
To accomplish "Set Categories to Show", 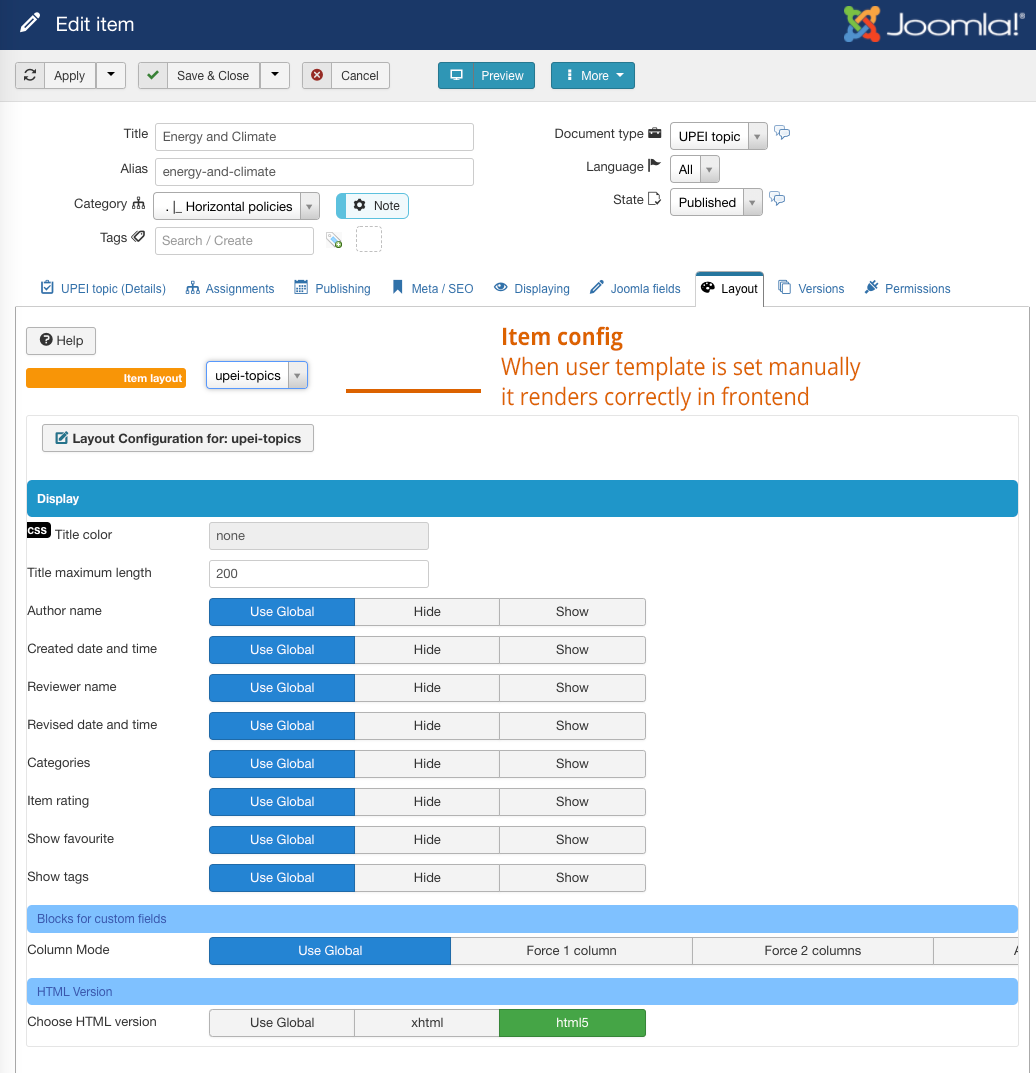I will [x=572, y=764].
